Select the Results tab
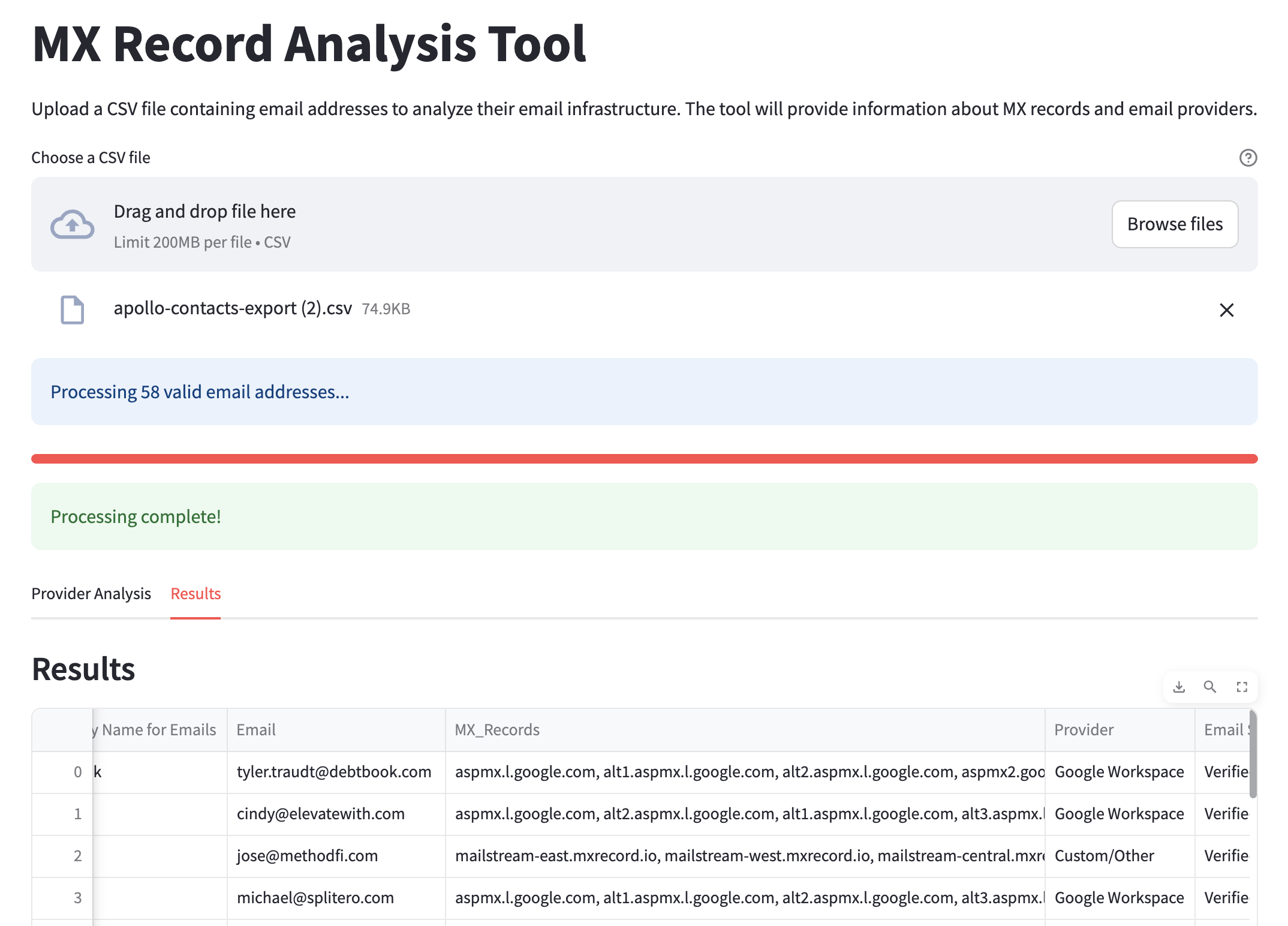 click(195, 594)
